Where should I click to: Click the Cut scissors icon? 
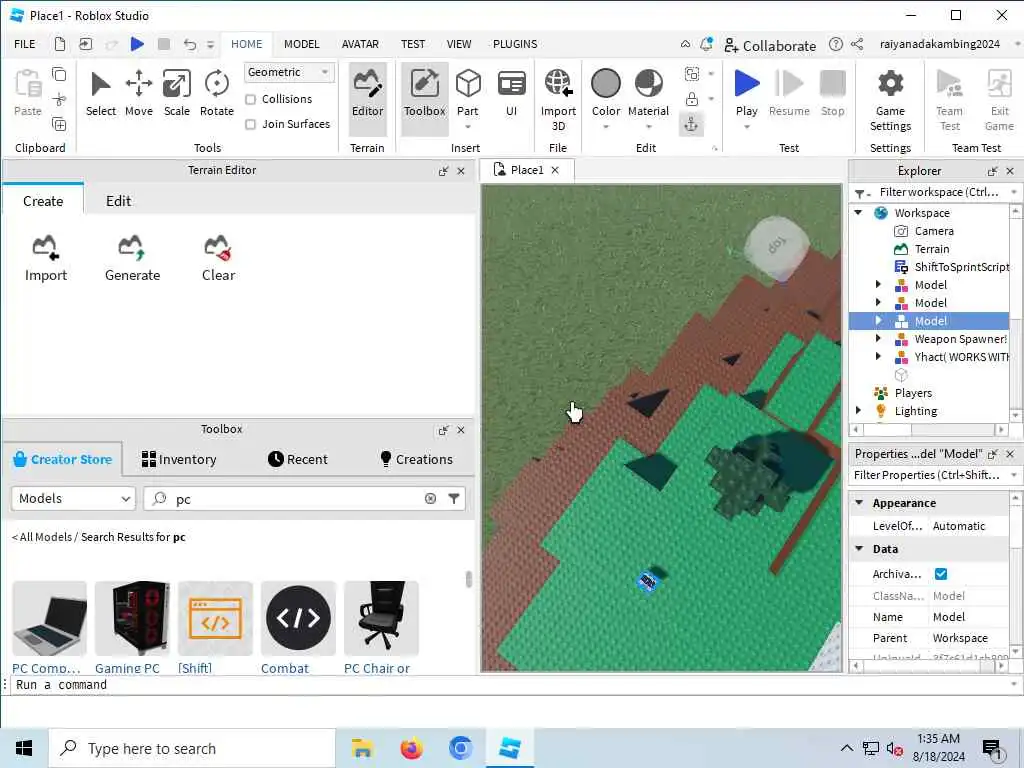click(59, 99)
